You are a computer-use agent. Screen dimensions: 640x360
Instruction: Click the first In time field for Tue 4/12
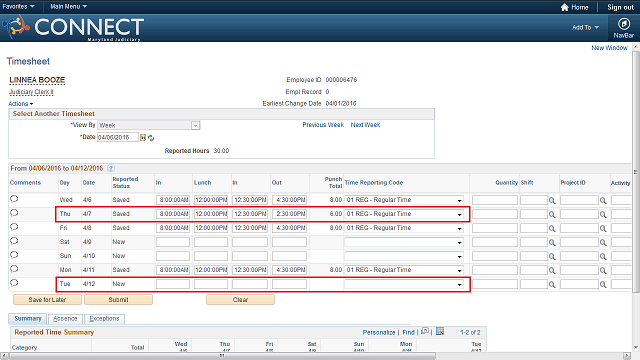(173, 284)
